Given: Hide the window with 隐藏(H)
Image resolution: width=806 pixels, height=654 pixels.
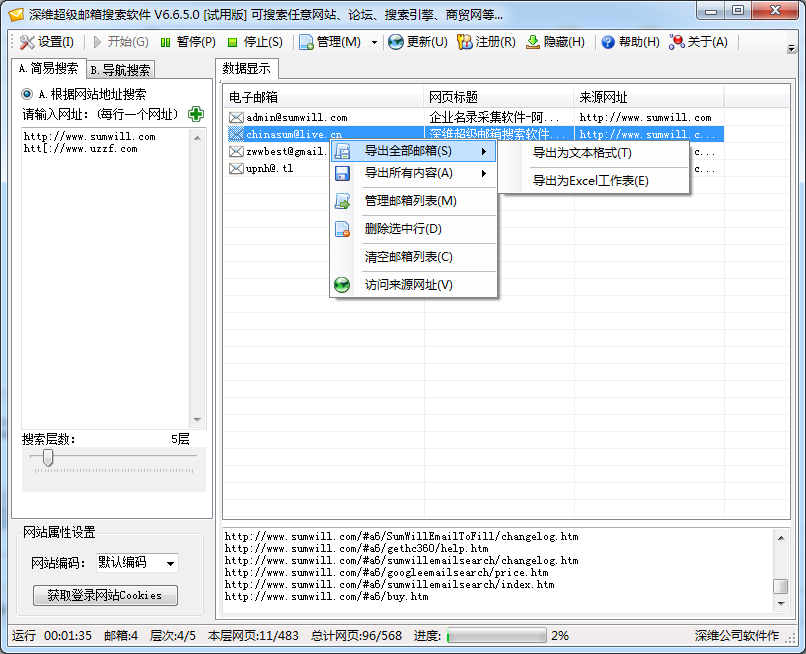Looking at the screenshot, I should [x=555, y=42].
